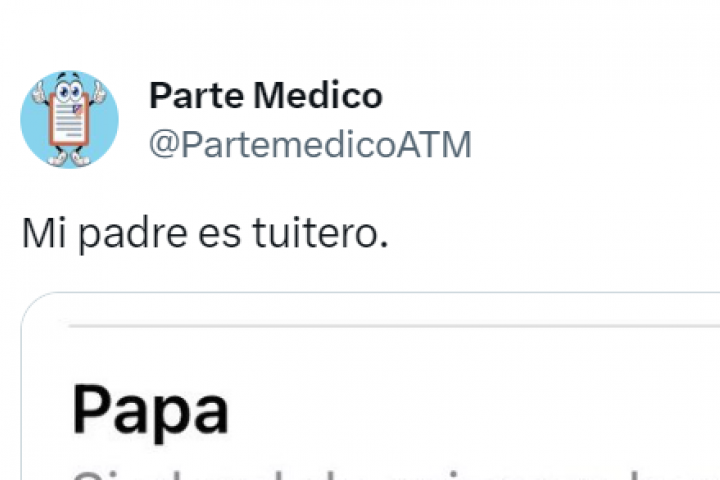Click the ATM suffix of the username
Viewport: 720px width, 480px height.
pyautogui.click(x=434, y=145)
